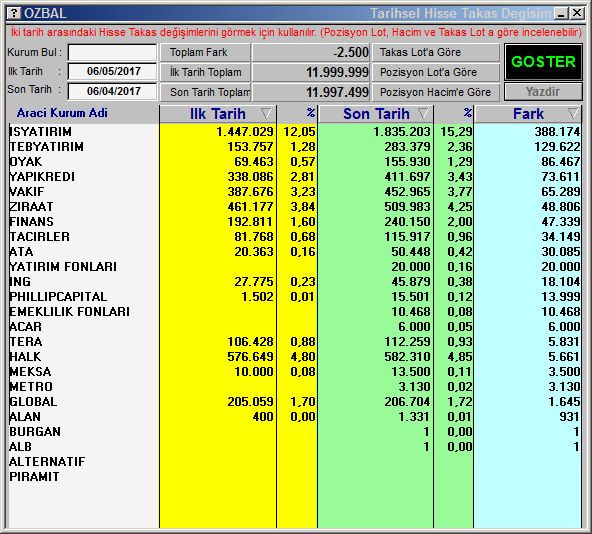This screenshot has width=592, height=534.
Task: Click the Ilk Tarih date field
Action: (112, 71)
